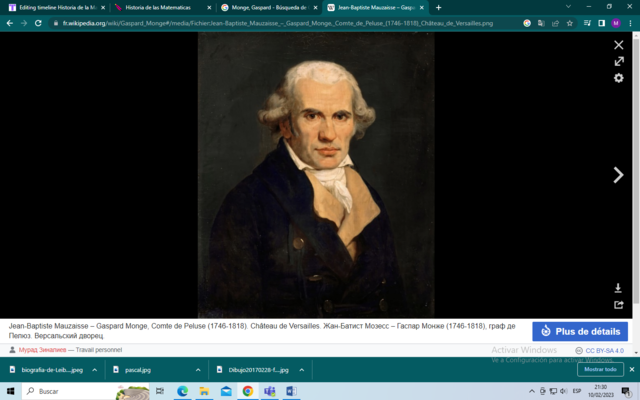Image resolution: width=640 pixels, height=400 pixels.
Task: Toggle fullscreen view of the portrait
Action: (619, 61)
